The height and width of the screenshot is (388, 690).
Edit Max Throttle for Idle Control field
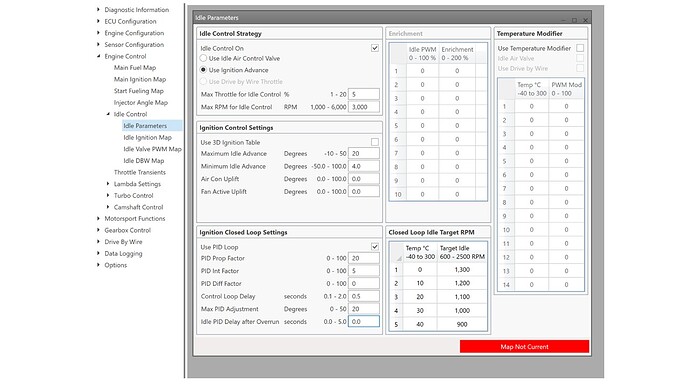363,94
